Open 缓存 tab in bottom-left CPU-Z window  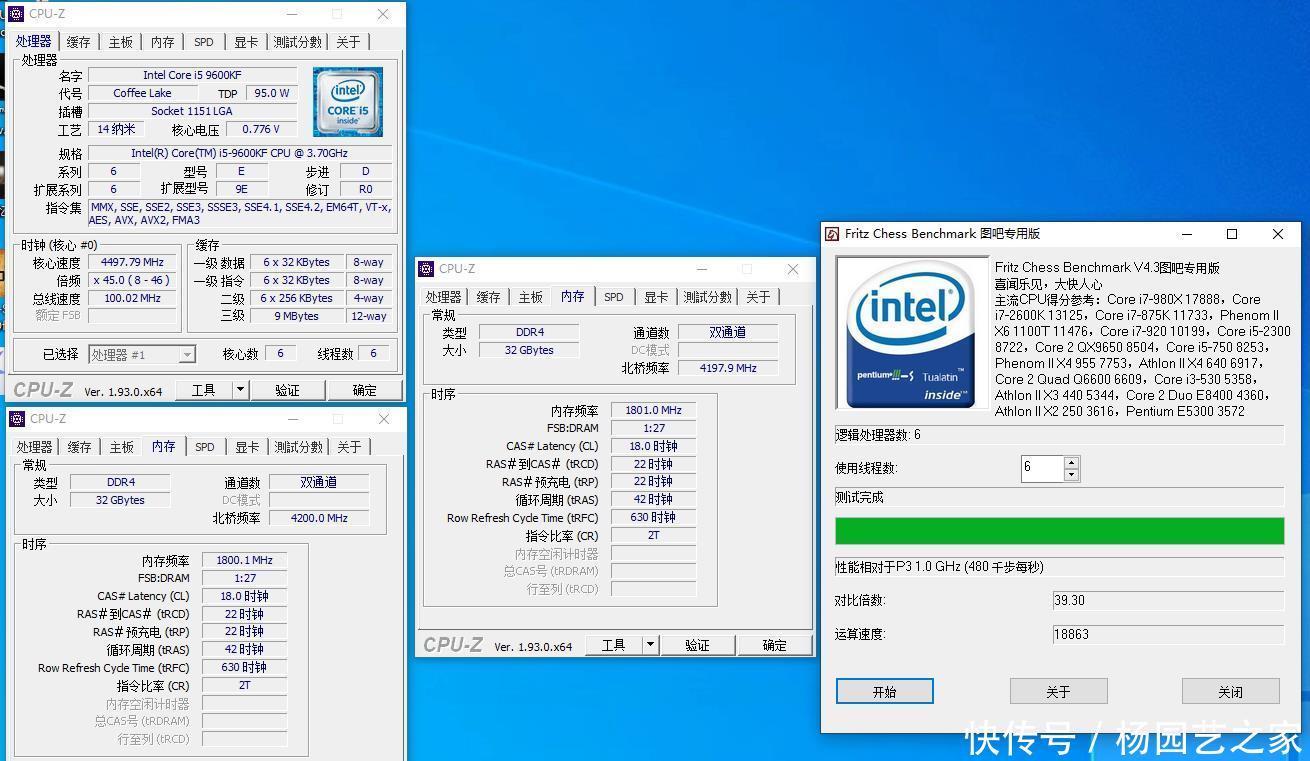coord(79,447)
